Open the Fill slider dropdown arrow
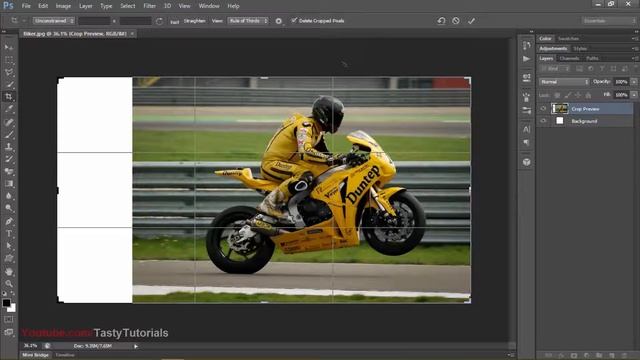640x360 pixels. click(x=634, y=95)
